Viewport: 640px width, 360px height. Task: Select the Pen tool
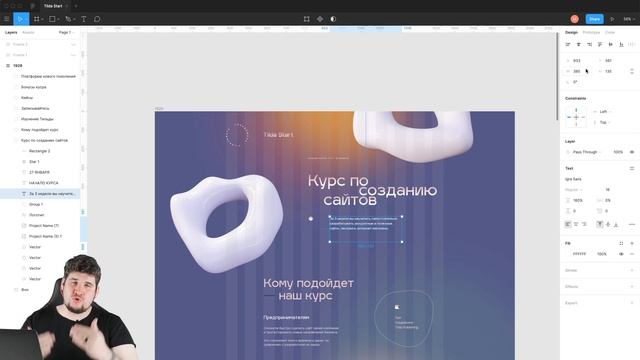coord(68,19)
